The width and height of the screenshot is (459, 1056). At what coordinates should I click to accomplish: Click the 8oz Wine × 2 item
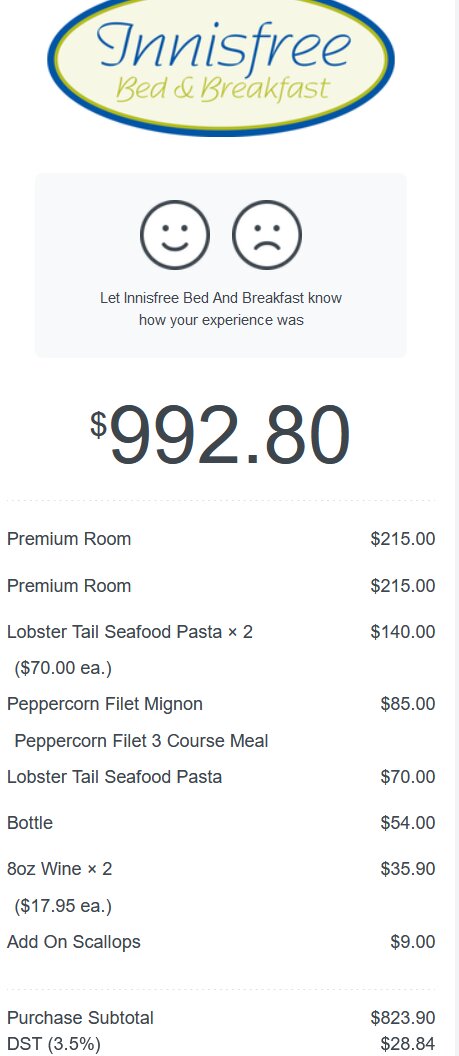click(59, 869)
